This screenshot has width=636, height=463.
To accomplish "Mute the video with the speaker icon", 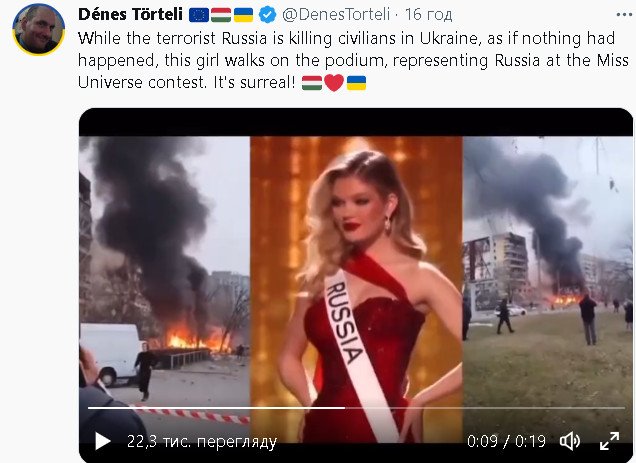I will 570,441.
